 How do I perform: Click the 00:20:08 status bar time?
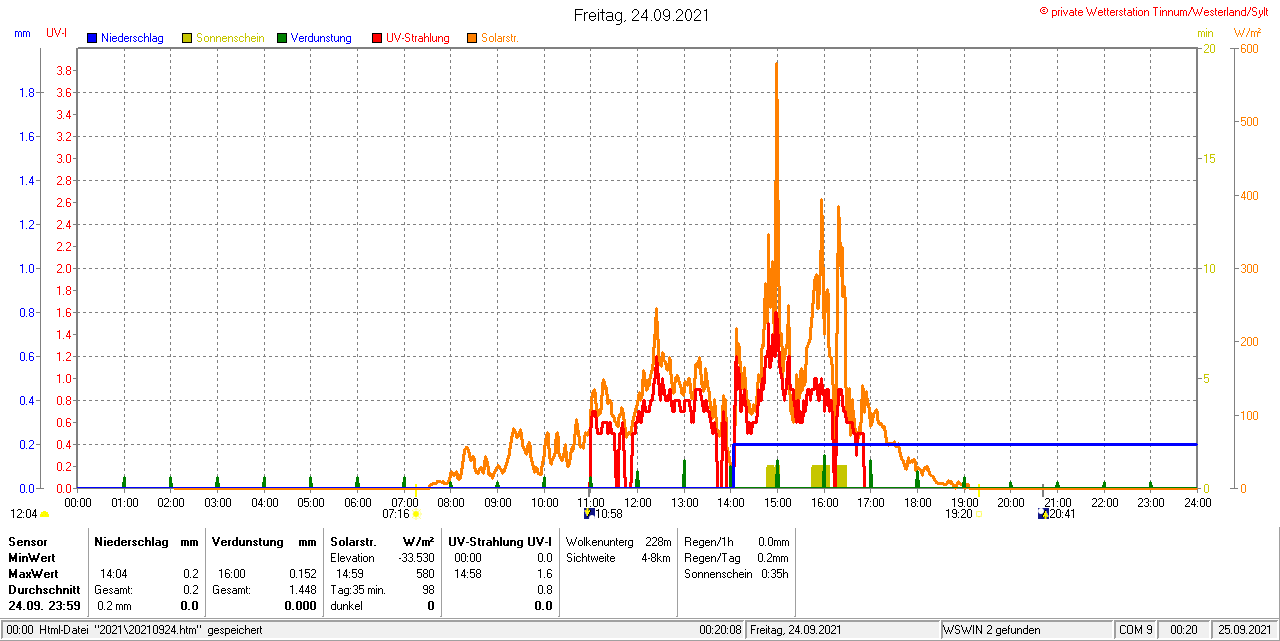pyautogui.click(x=720, y=630)
